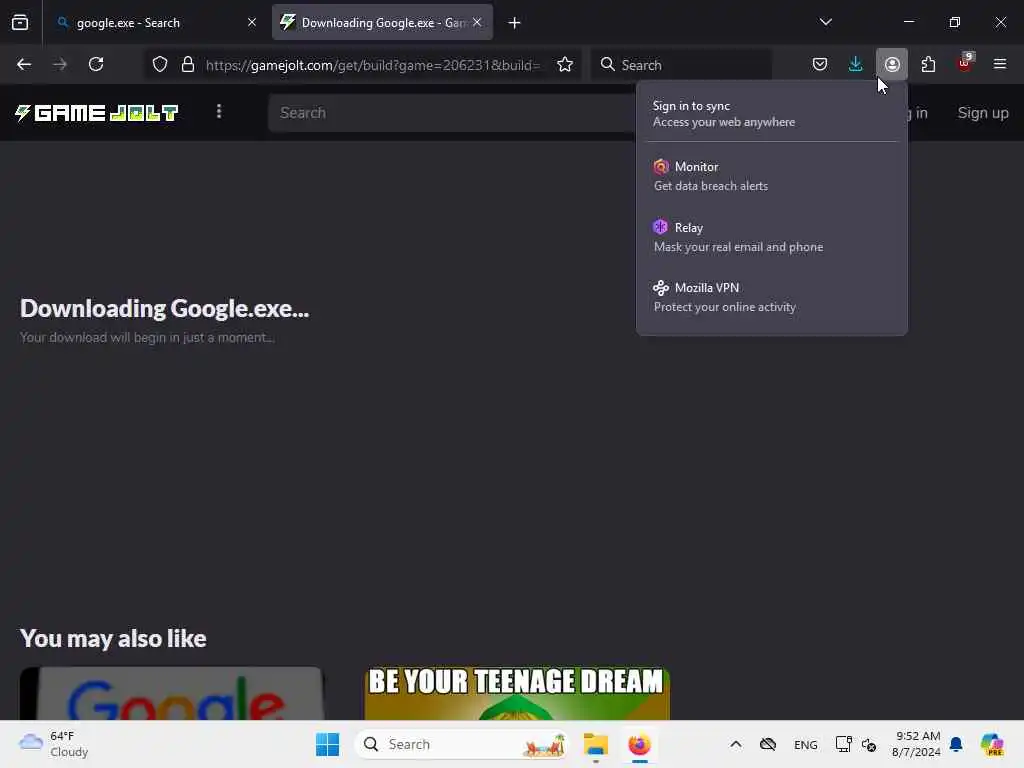
Task: Open the Downloads panel
Action: (856, 64)
